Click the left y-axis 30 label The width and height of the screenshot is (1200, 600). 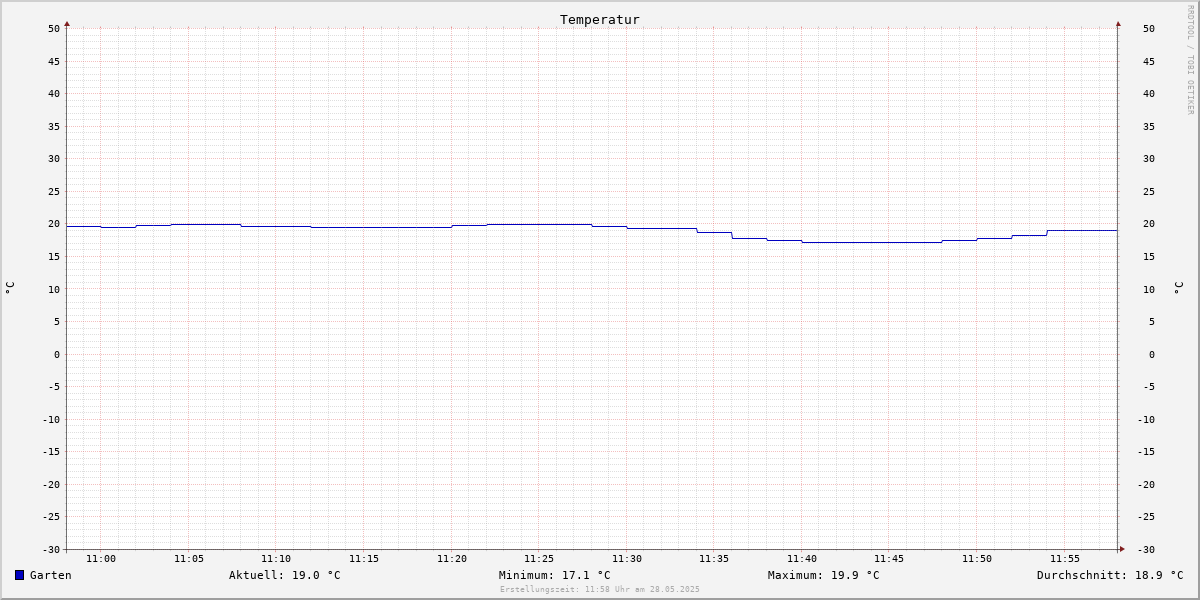click(54, 159)
